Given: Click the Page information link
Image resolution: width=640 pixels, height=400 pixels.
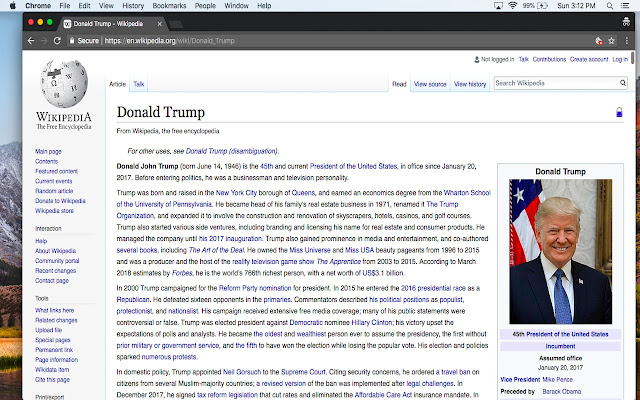Looking at the screenshot, I should point(56,360).
